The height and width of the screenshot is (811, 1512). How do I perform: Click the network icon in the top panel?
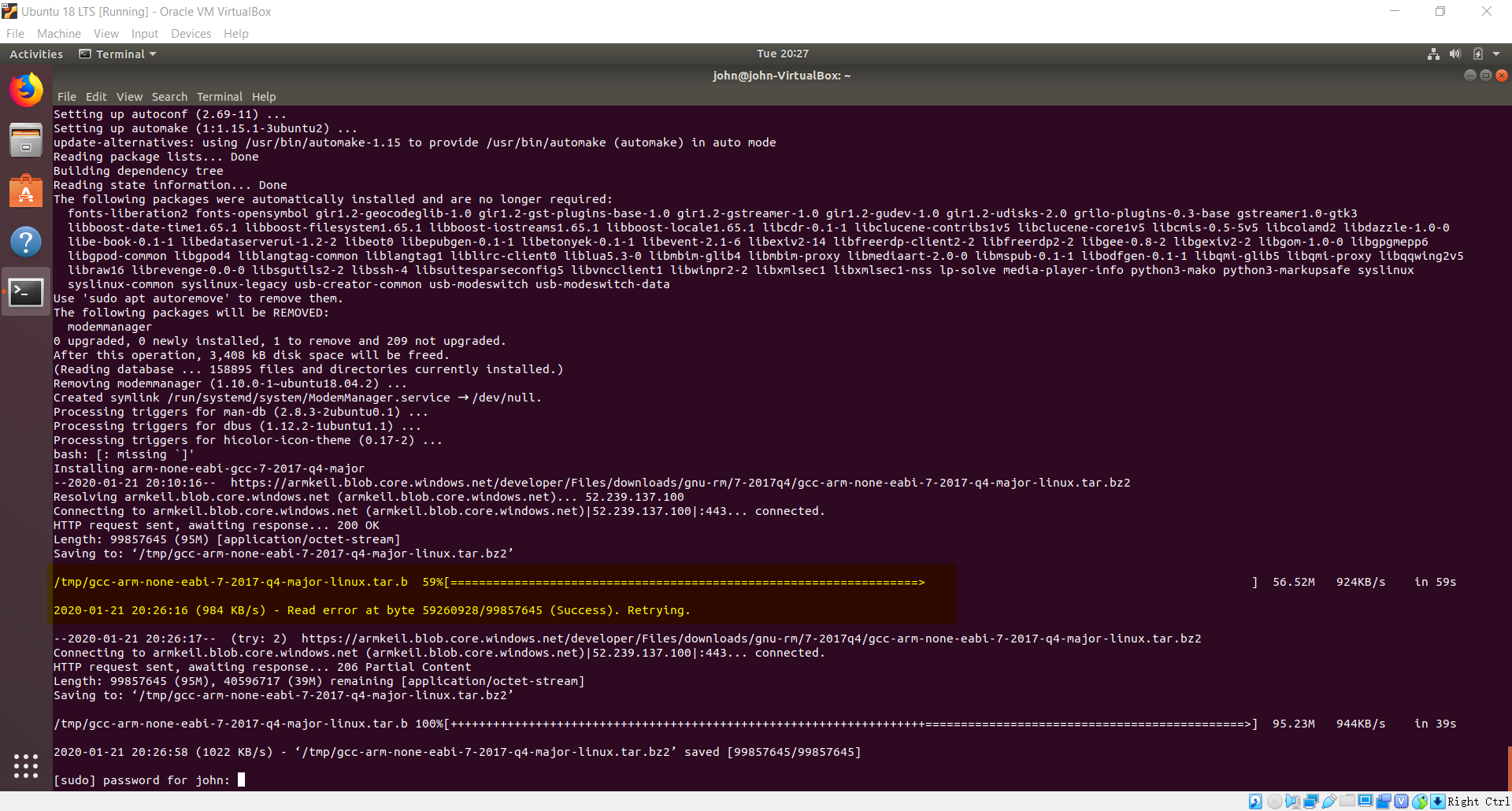1433,54
